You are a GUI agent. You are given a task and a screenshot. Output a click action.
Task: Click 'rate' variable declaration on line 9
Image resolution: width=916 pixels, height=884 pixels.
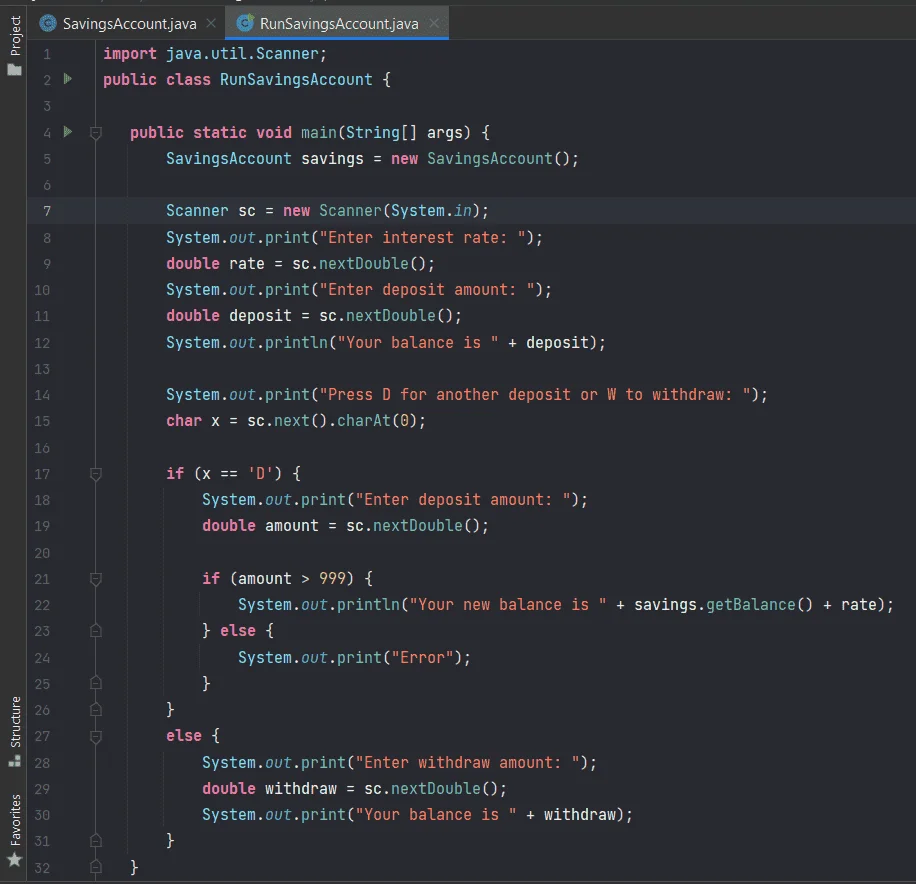point(247,264)
